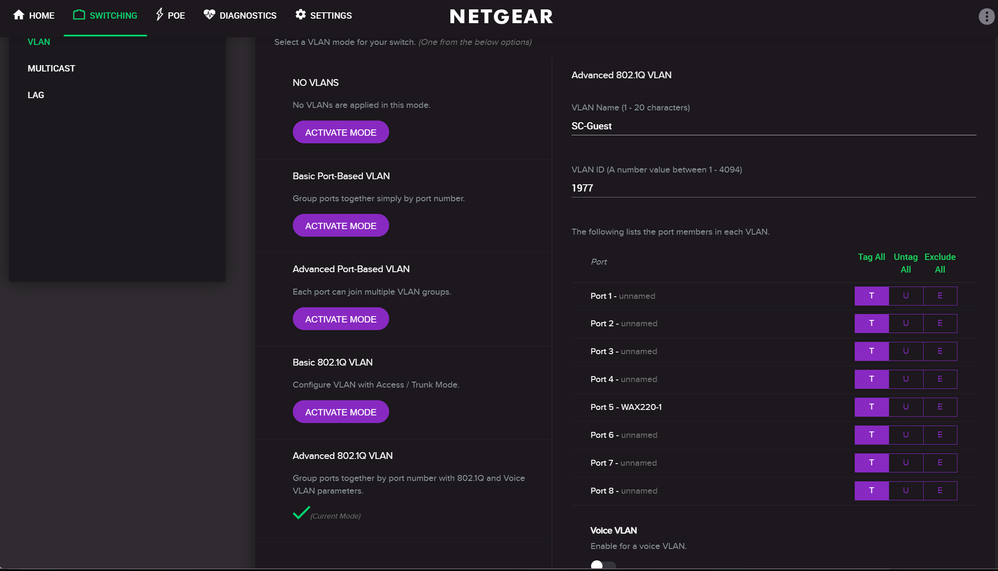Click the Diagnostics heart icon
Screen dimensions: 998x571
click(209, 16)
